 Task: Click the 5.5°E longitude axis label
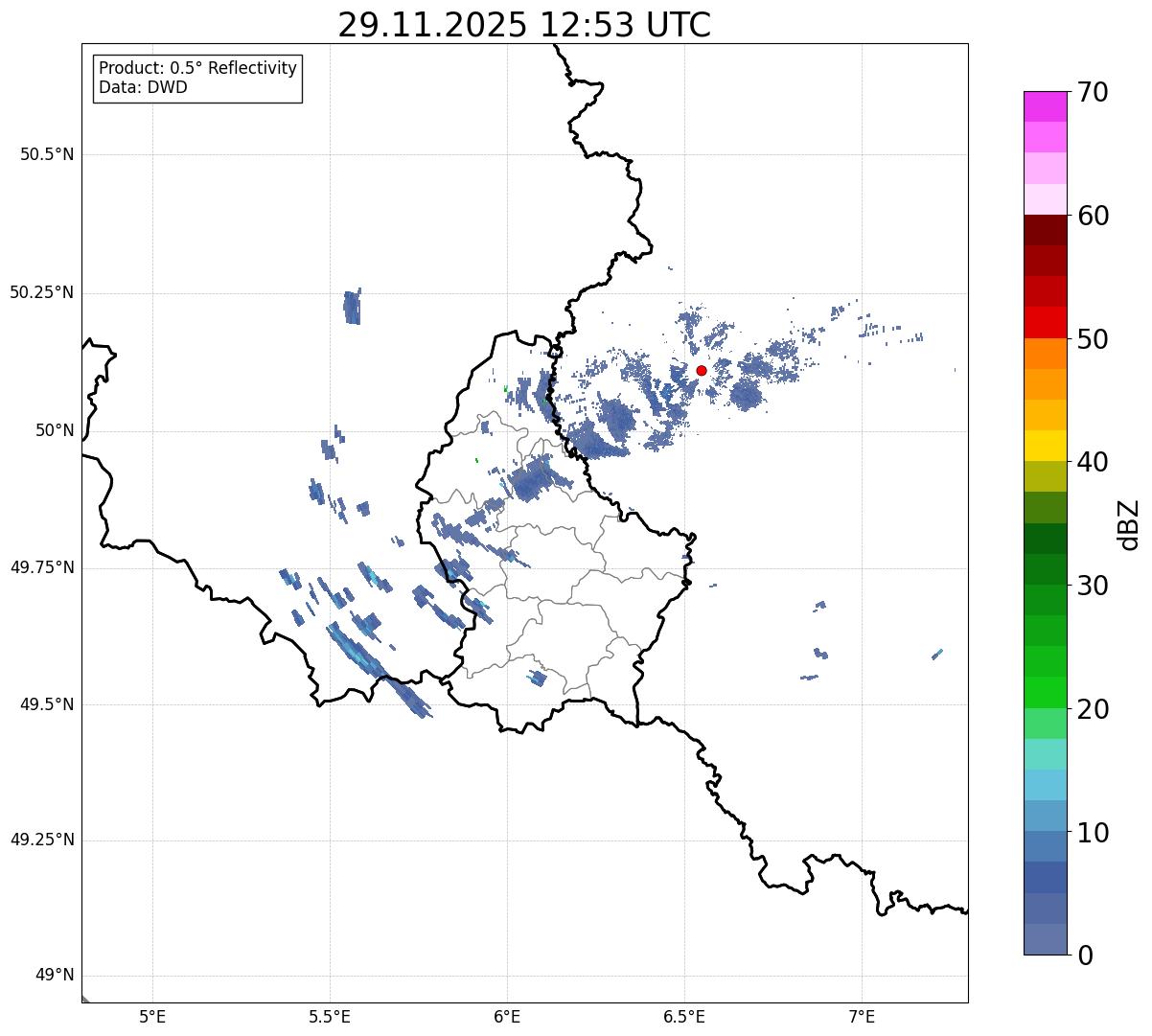click(330, 1015)
